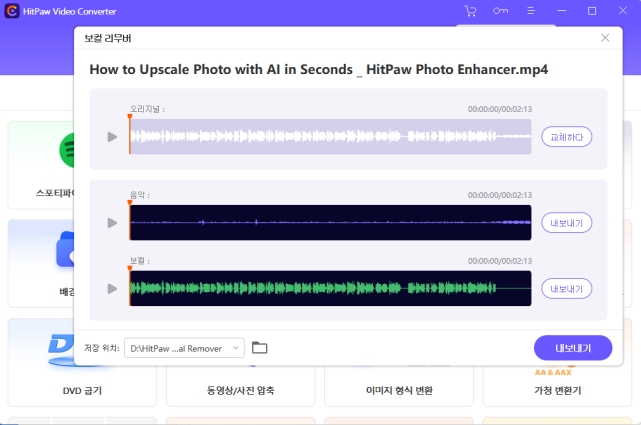The width and height of the screenshot is (641, 425).
Task: Click inside the music waveform
Action: click(330, 223)
